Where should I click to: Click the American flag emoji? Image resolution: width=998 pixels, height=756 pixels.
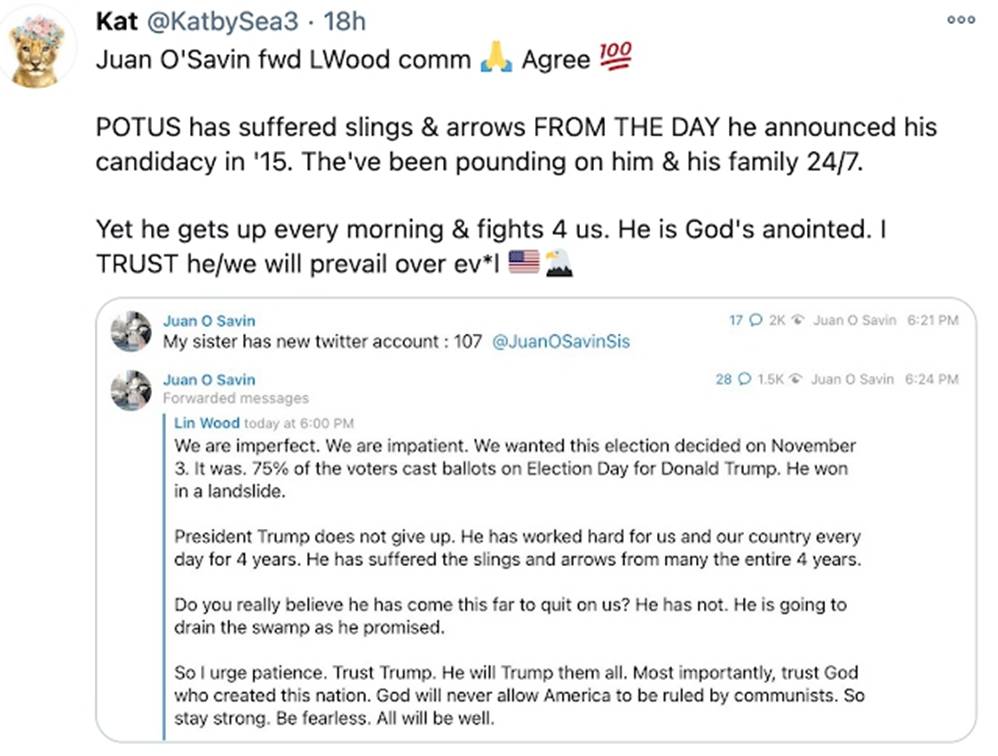click(x=524, y=262)
